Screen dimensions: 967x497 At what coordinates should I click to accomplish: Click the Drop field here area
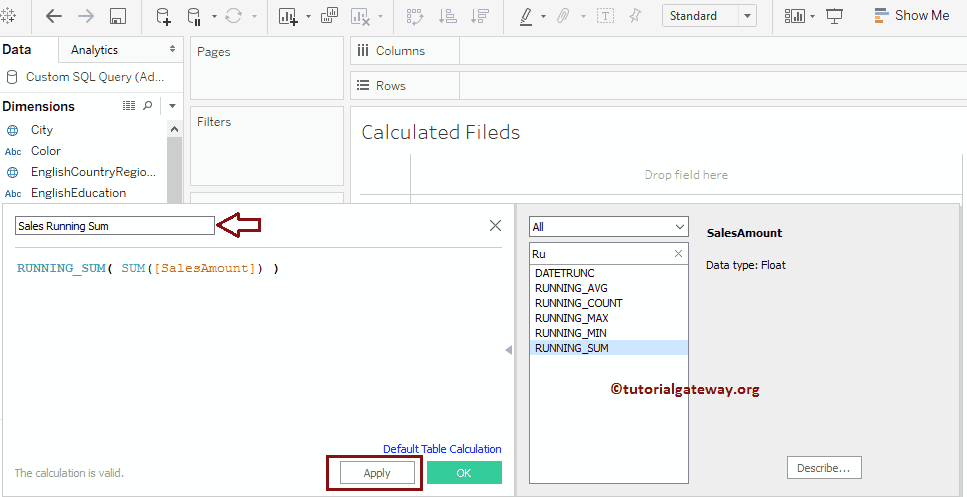point(686,175)
